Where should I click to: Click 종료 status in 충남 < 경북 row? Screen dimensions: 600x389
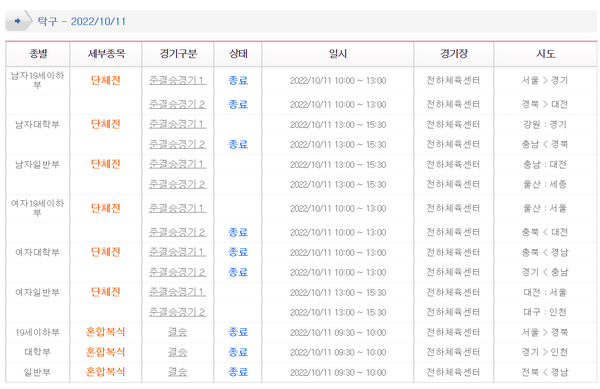[x=238, y=144]
